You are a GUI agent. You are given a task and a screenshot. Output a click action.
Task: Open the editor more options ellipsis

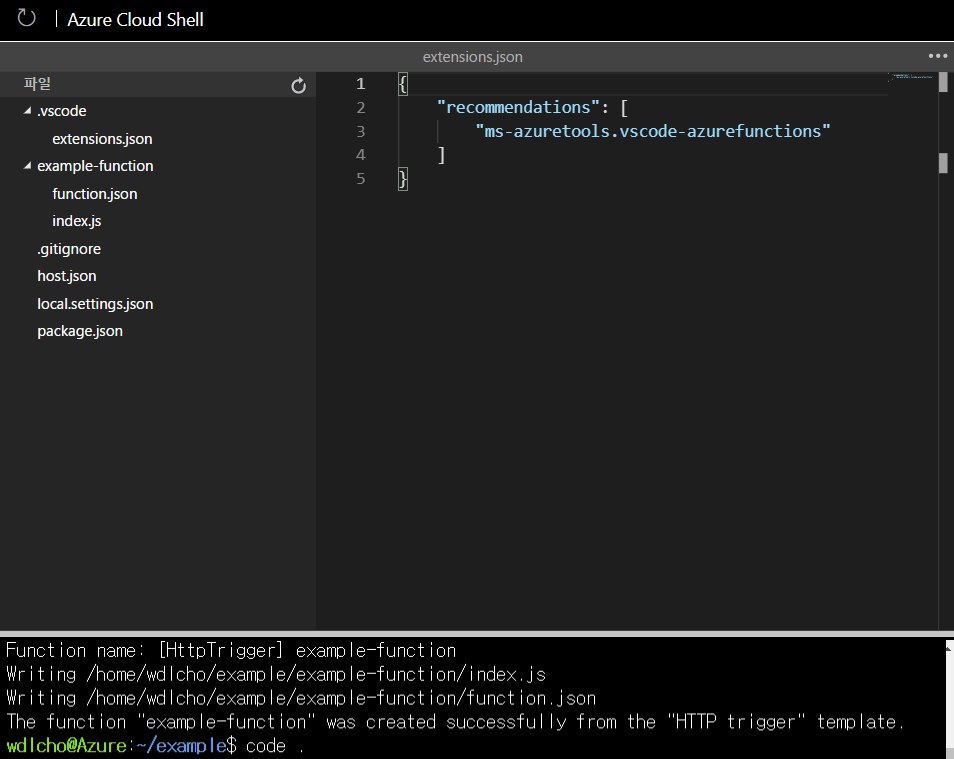[938, 56]
